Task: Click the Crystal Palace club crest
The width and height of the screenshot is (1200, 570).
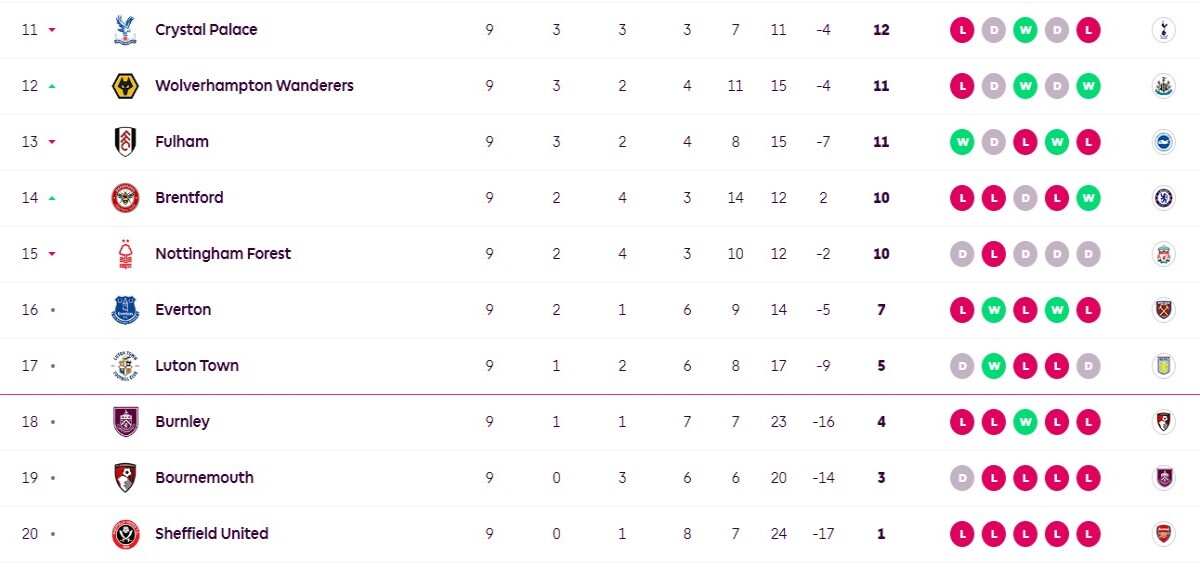Action: coord(125,30)
